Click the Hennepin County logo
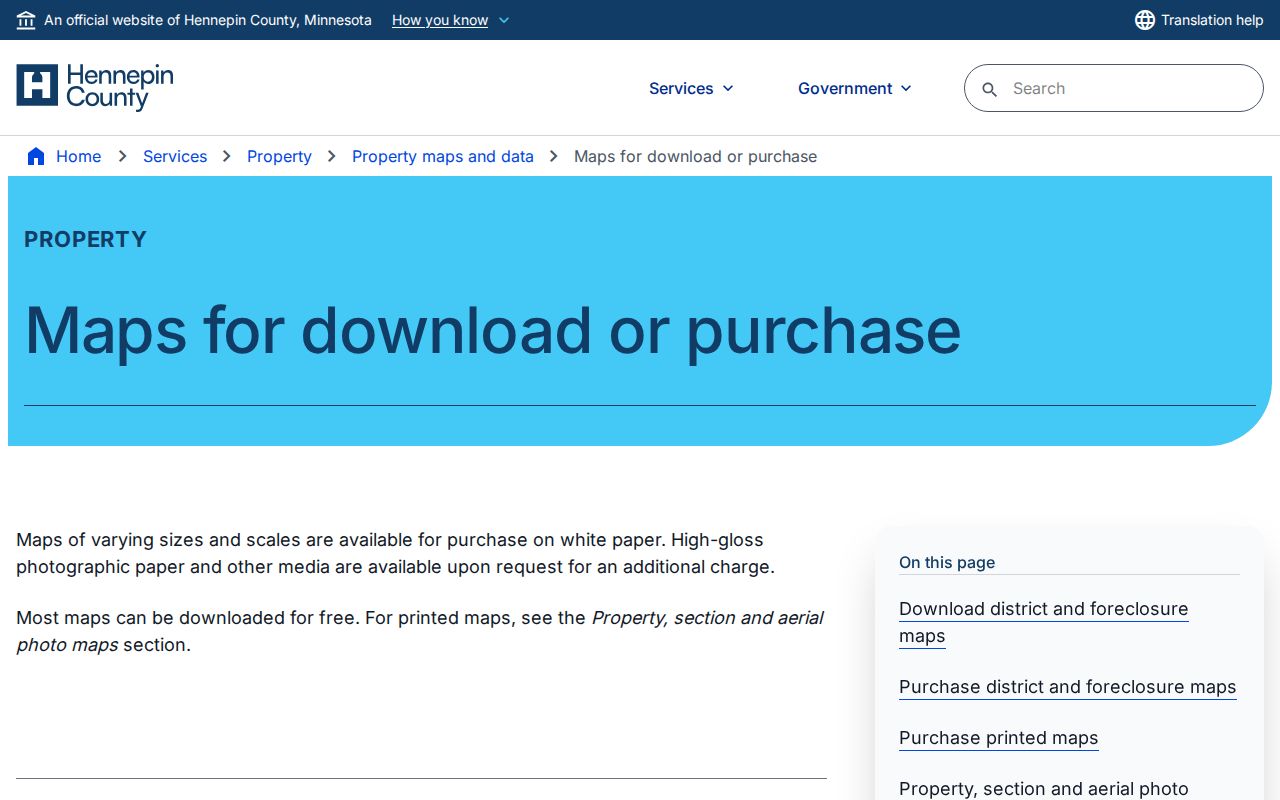The image size is (1280, 800). [x=95, y=87]
